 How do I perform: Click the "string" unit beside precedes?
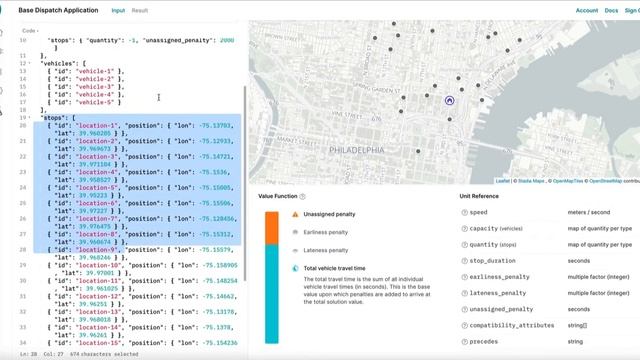click(575, 342)
